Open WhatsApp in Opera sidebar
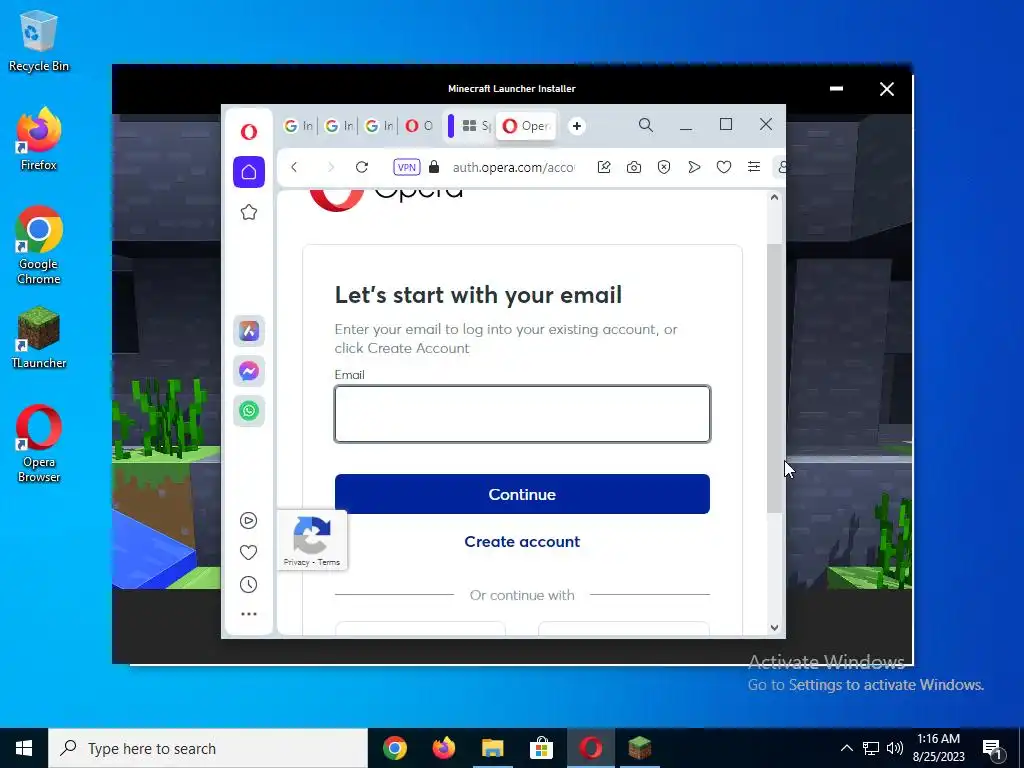 tap(249, 411)
